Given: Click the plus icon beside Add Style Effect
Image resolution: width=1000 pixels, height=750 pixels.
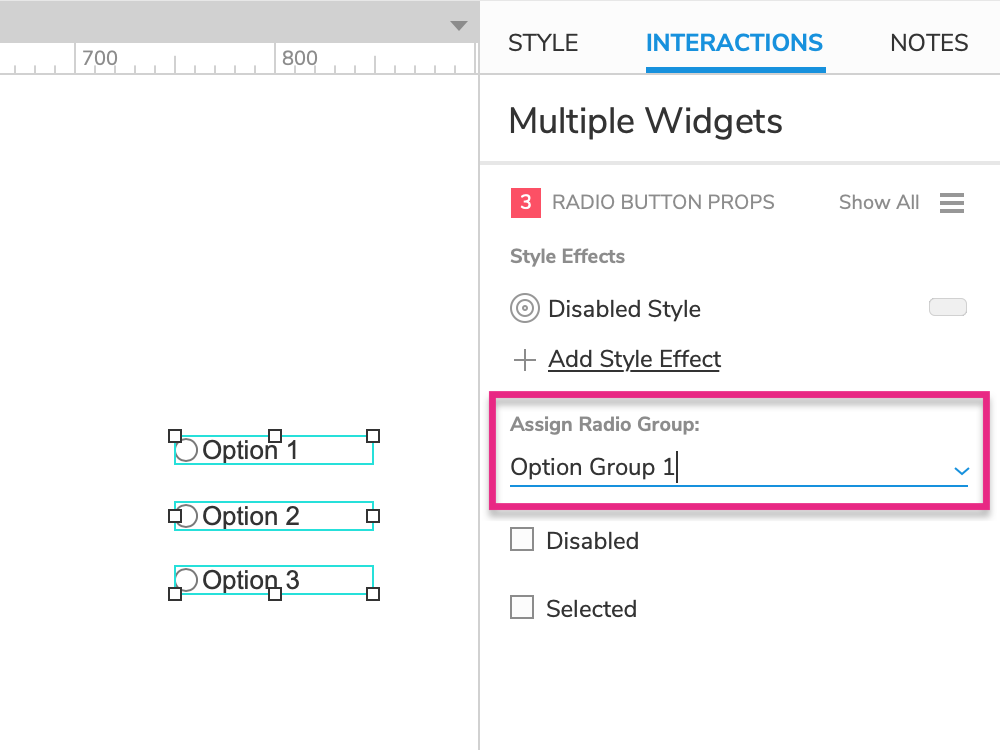Looking at the screenshot, I should pos(525,360).
